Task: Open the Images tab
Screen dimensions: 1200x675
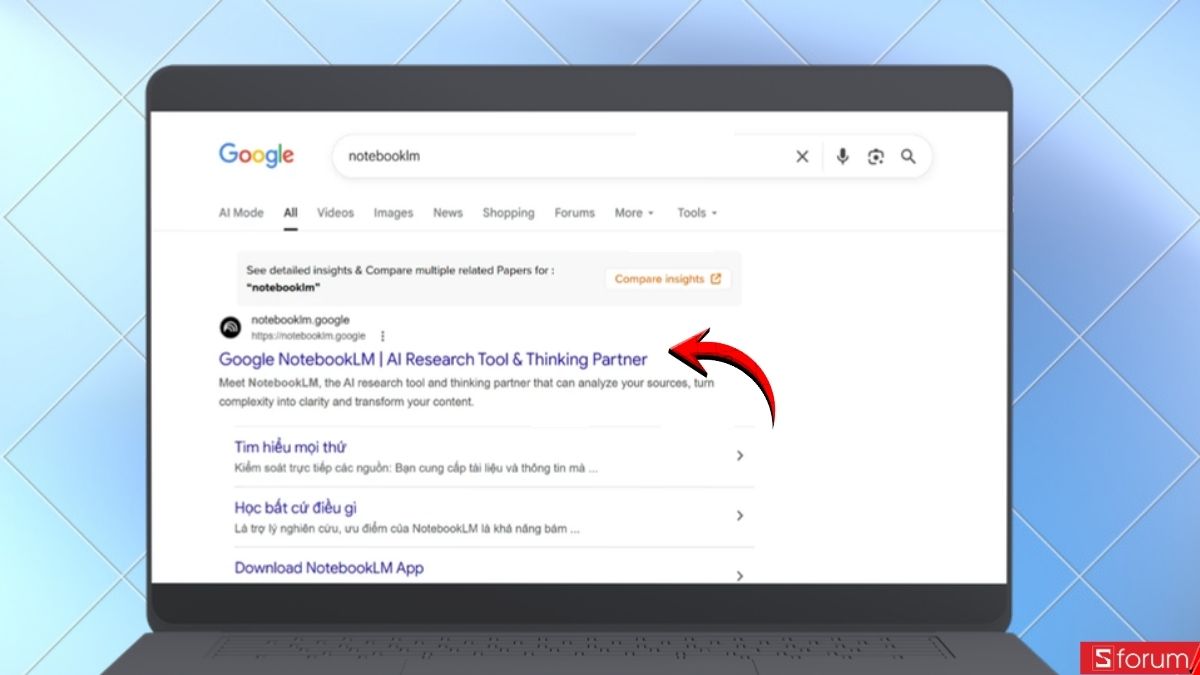Action: pos(393,213)
